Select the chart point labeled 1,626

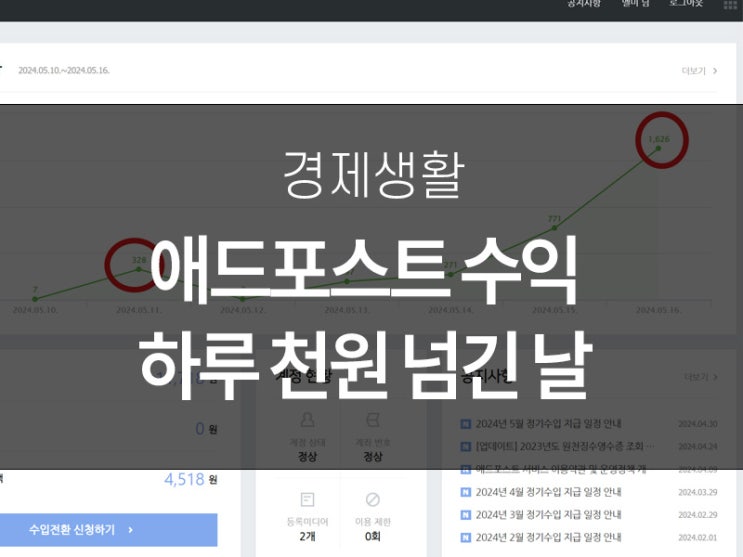click(658, 148)
